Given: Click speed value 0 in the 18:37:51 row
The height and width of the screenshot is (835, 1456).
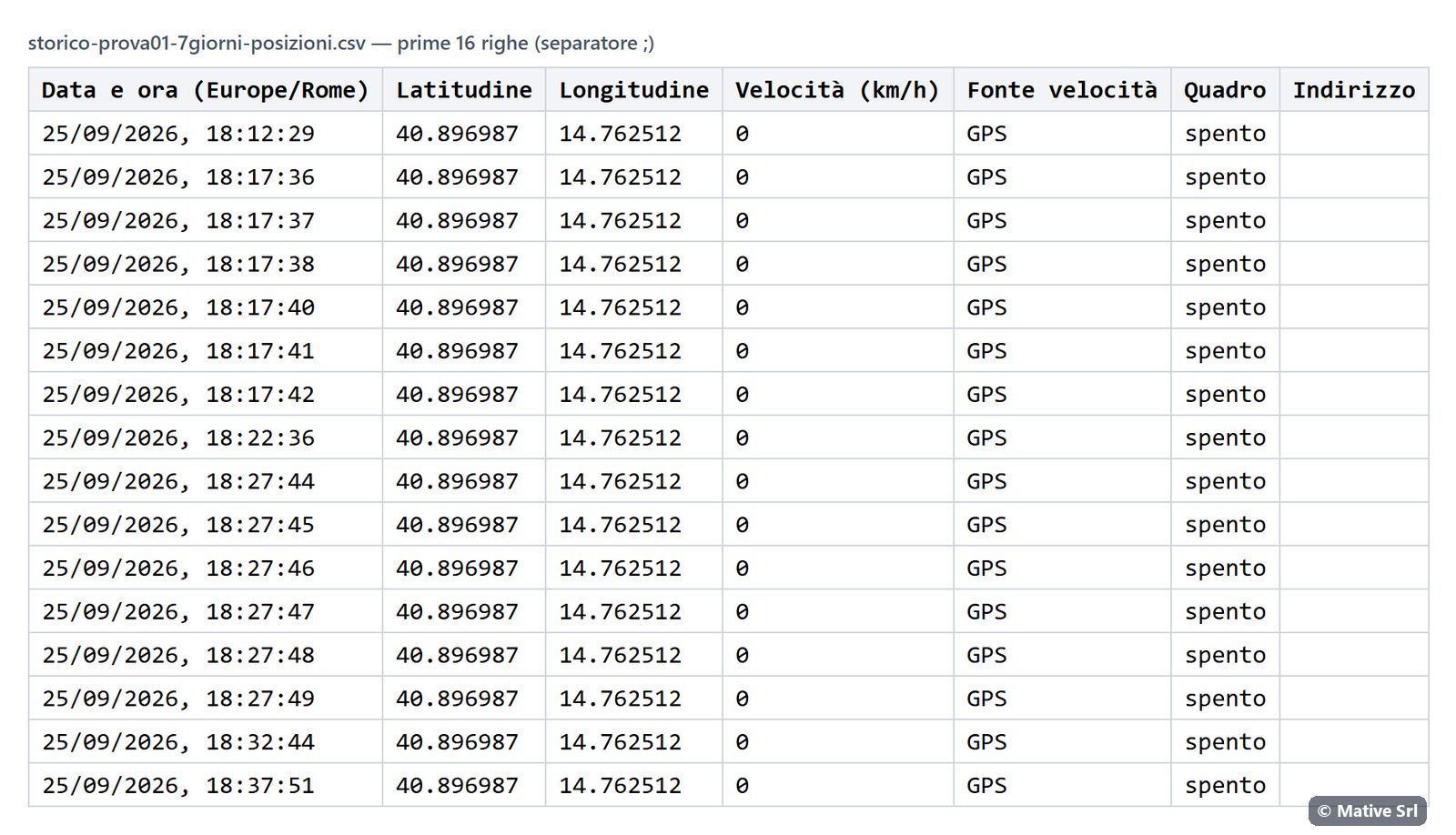Looking at the screenshot, I should pyautogui.click(x=743, y=786).
